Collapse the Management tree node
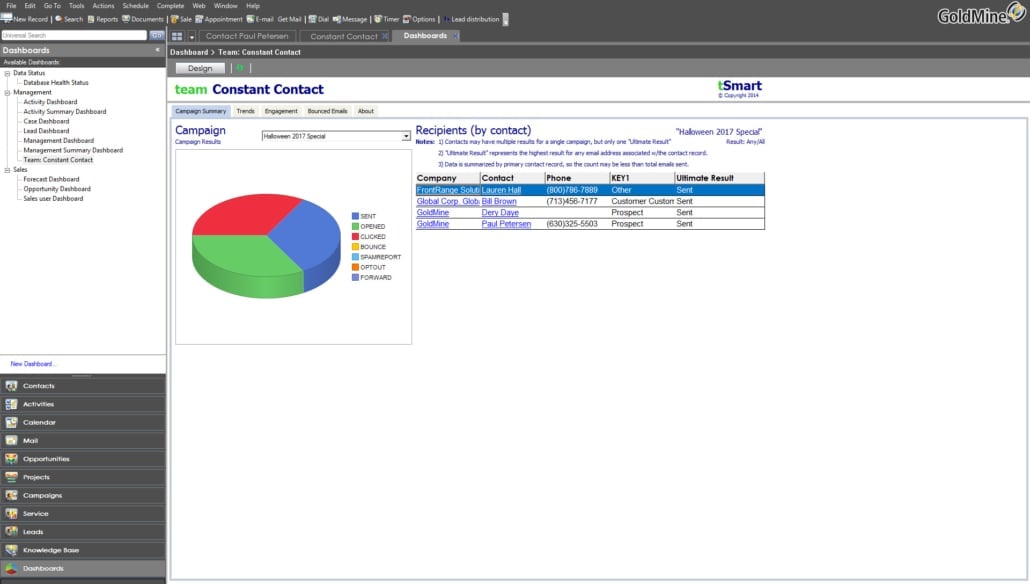 pyautogui.click(x=7, y=93)
